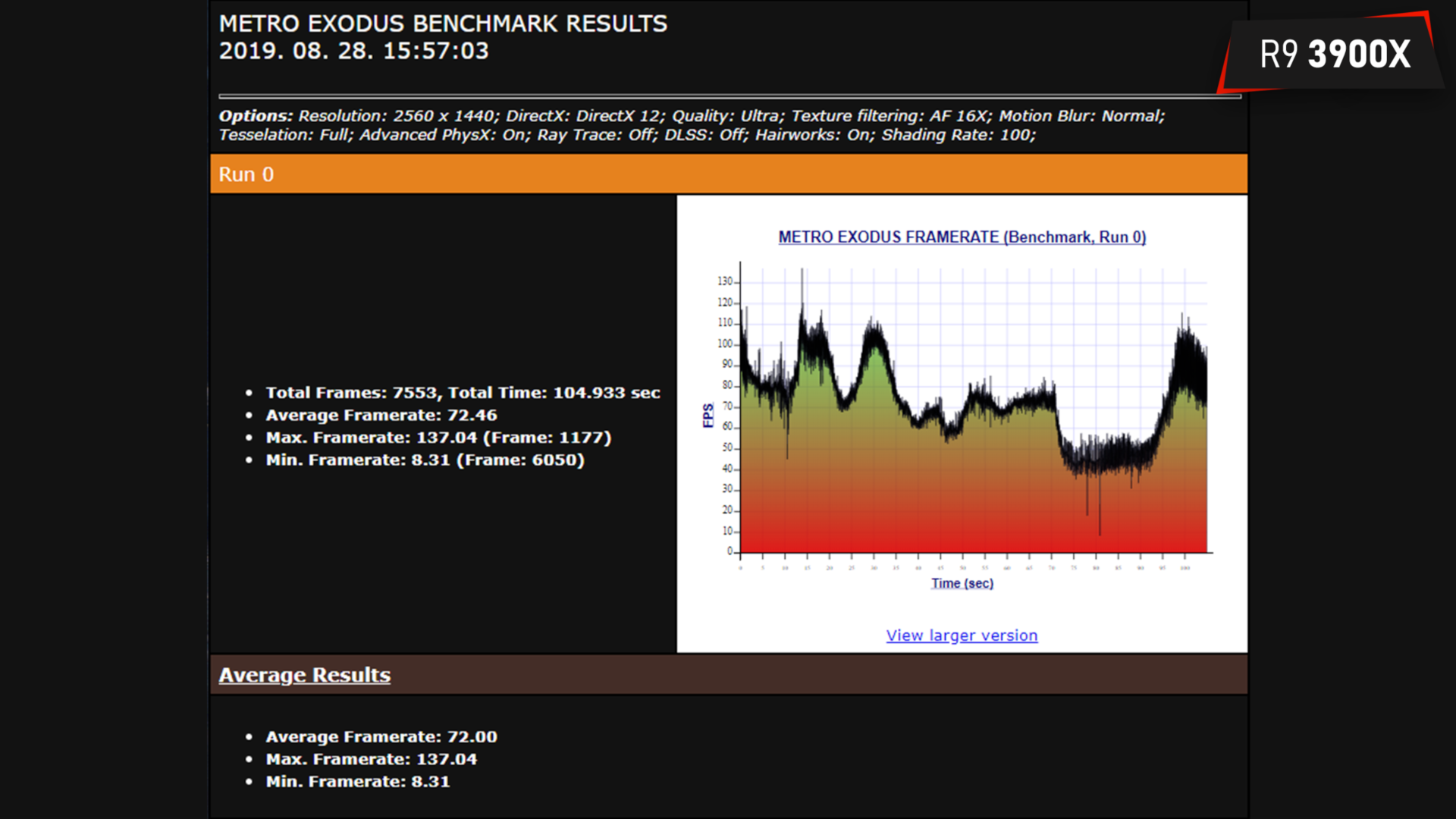Screen dimensions: 1456x819
Task: Select 'Total Frames: 7553' line
Action: 463,393
